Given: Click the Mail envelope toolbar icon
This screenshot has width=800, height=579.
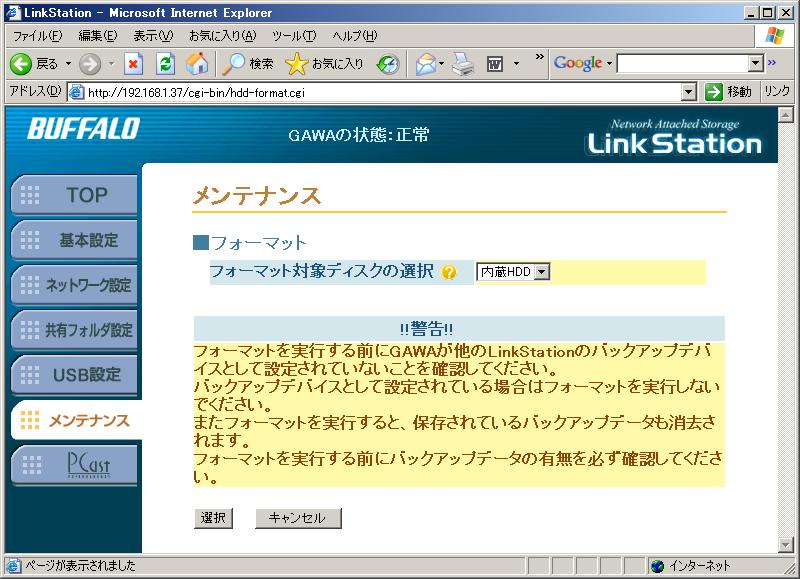Looking at the screenshot, I should (426, 64).
